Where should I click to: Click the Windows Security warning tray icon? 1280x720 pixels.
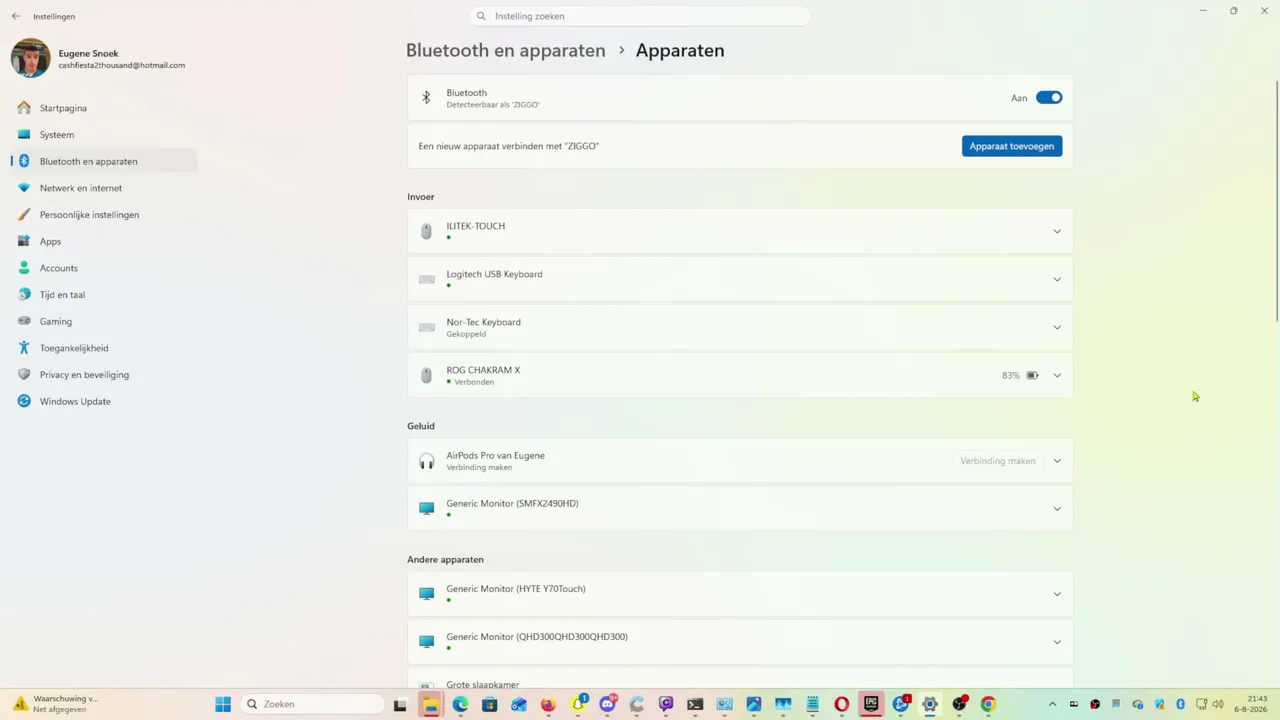(1159, 704)
